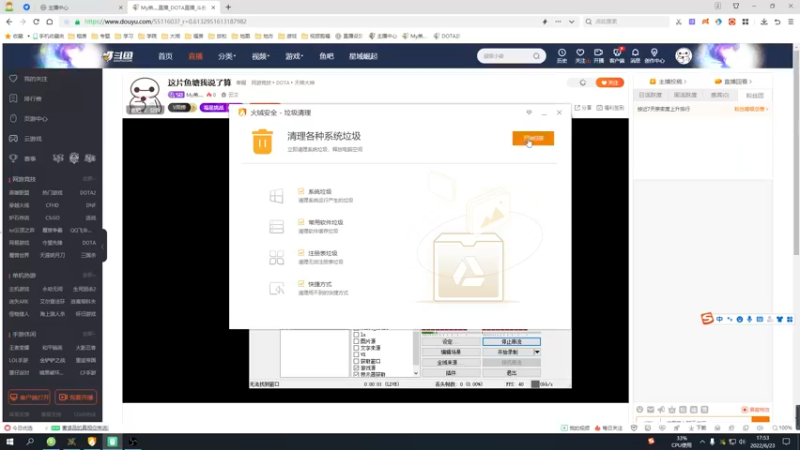
Task: Open the skin/menu icon in cleaner title bar
Action: [529, 112]
